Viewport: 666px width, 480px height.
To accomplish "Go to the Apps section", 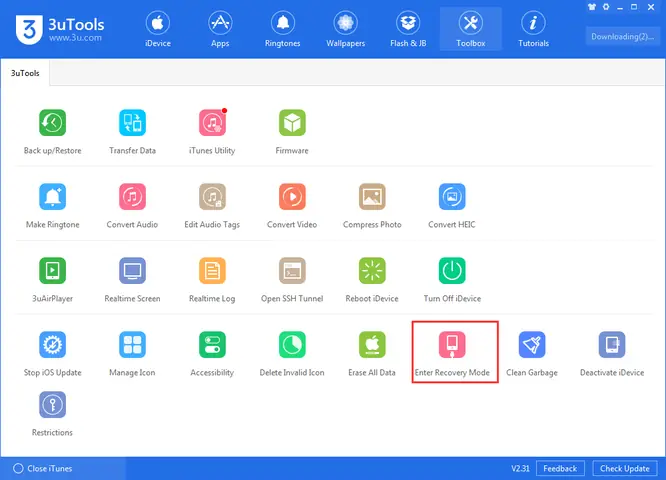I will (x=220, y=29).
